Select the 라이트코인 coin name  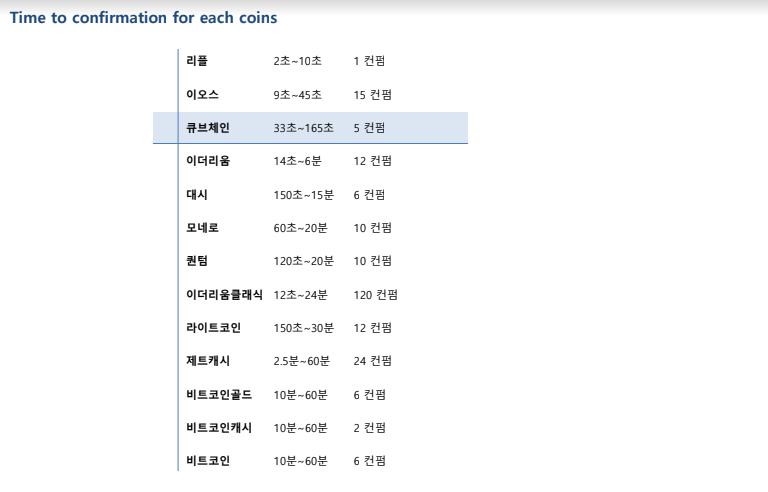[x=213, y=328]
